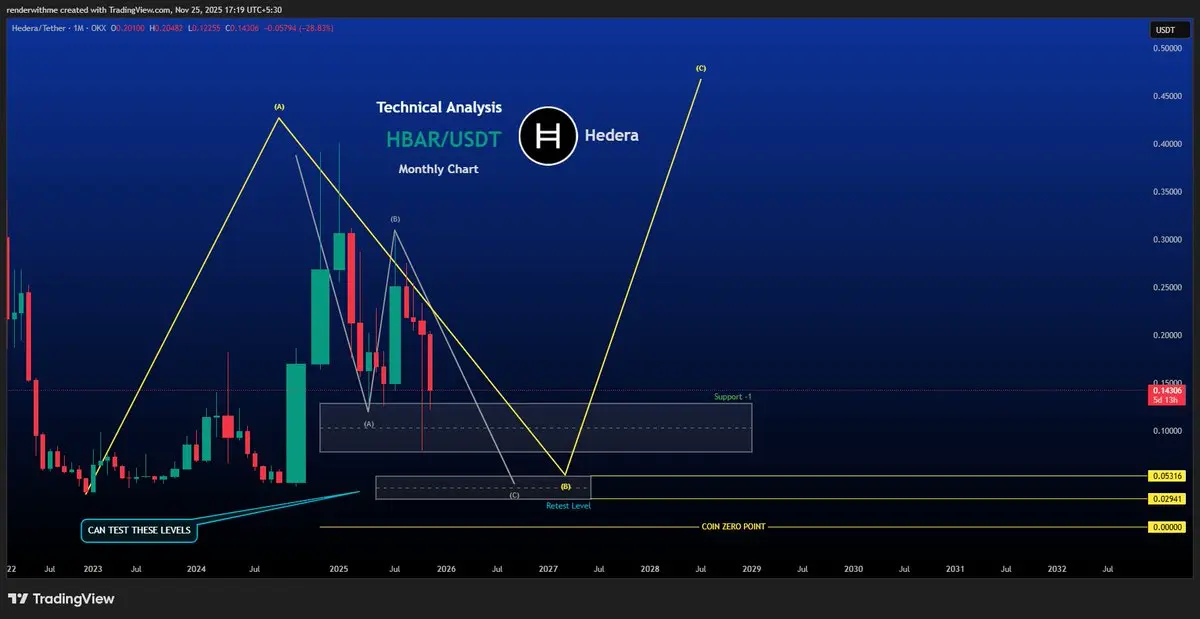Click 2032 on the time axis
Screen dimensions: 1200x619
click(1057, 568)
